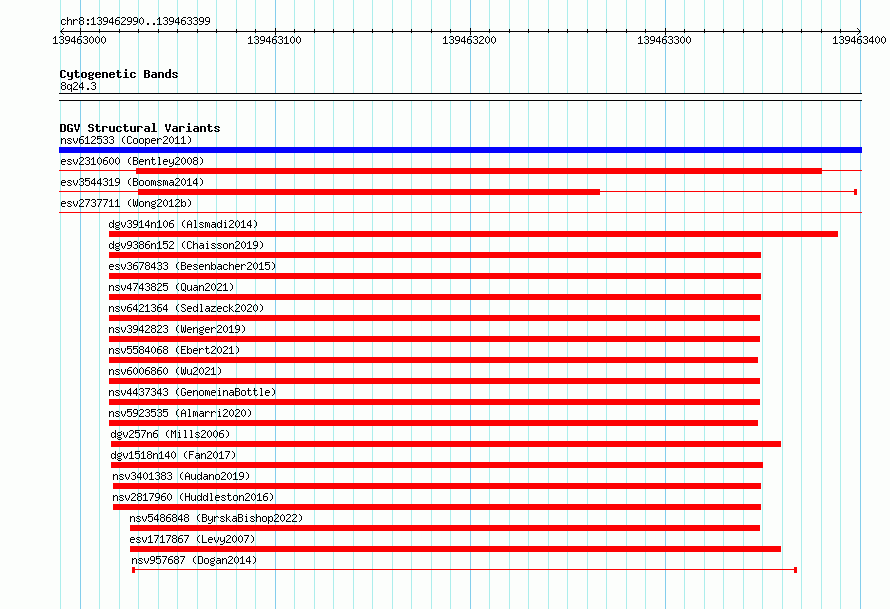Click the dgv9386n152 red variant bar
Screen dimensions: 890x609
pyautogui.click(x=435, y=255)
